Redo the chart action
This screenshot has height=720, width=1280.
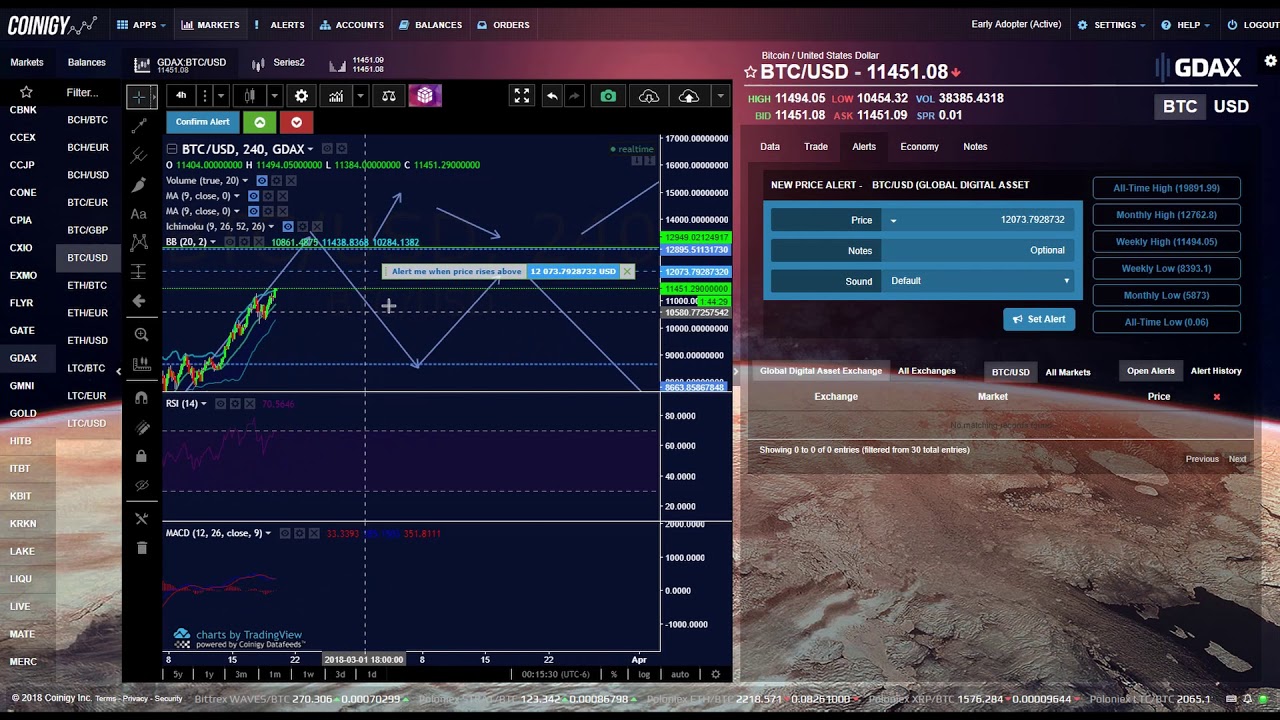click(574, 96)
